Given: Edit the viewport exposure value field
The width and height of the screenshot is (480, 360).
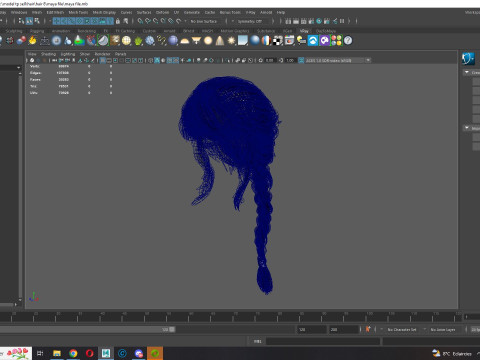Looking at the screenshot, I should 270,60.
